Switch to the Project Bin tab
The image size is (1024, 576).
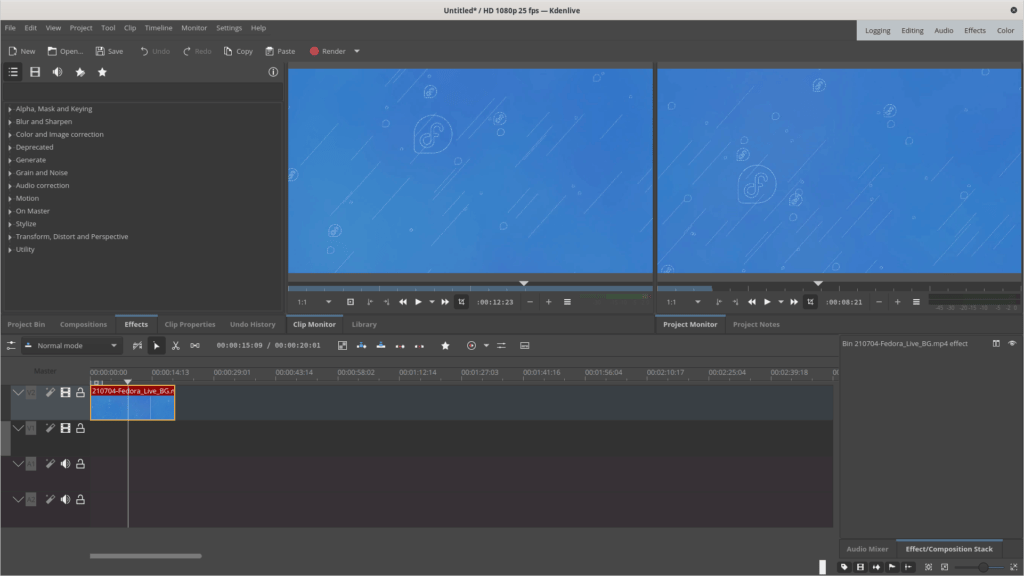pos(26,324)
